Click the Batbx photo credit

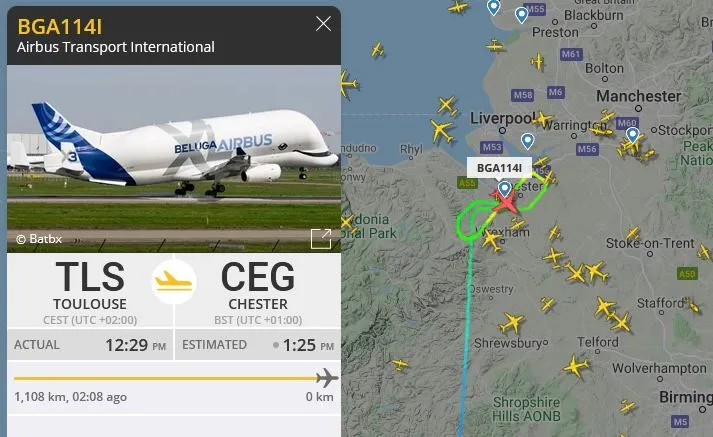point(39,239)
